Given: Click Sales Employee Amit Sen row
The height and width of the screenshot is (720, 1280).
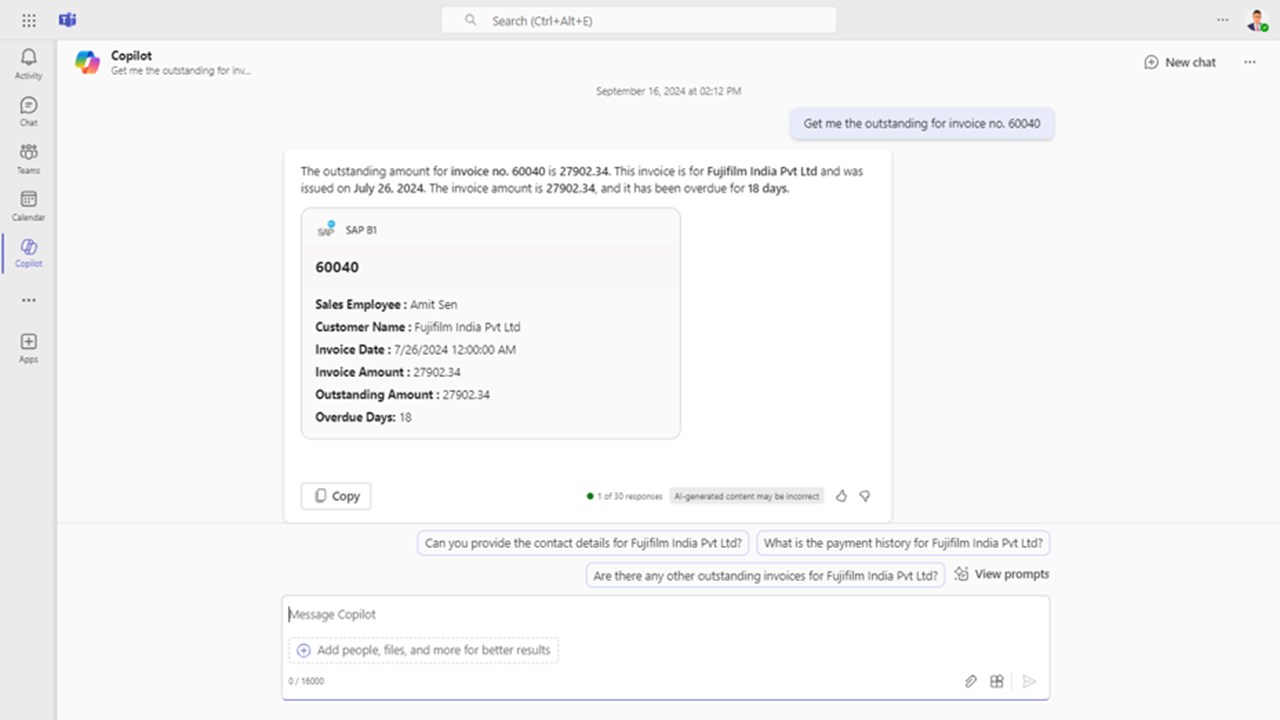Looking at the screenshot, I should (x=386, y=304).
